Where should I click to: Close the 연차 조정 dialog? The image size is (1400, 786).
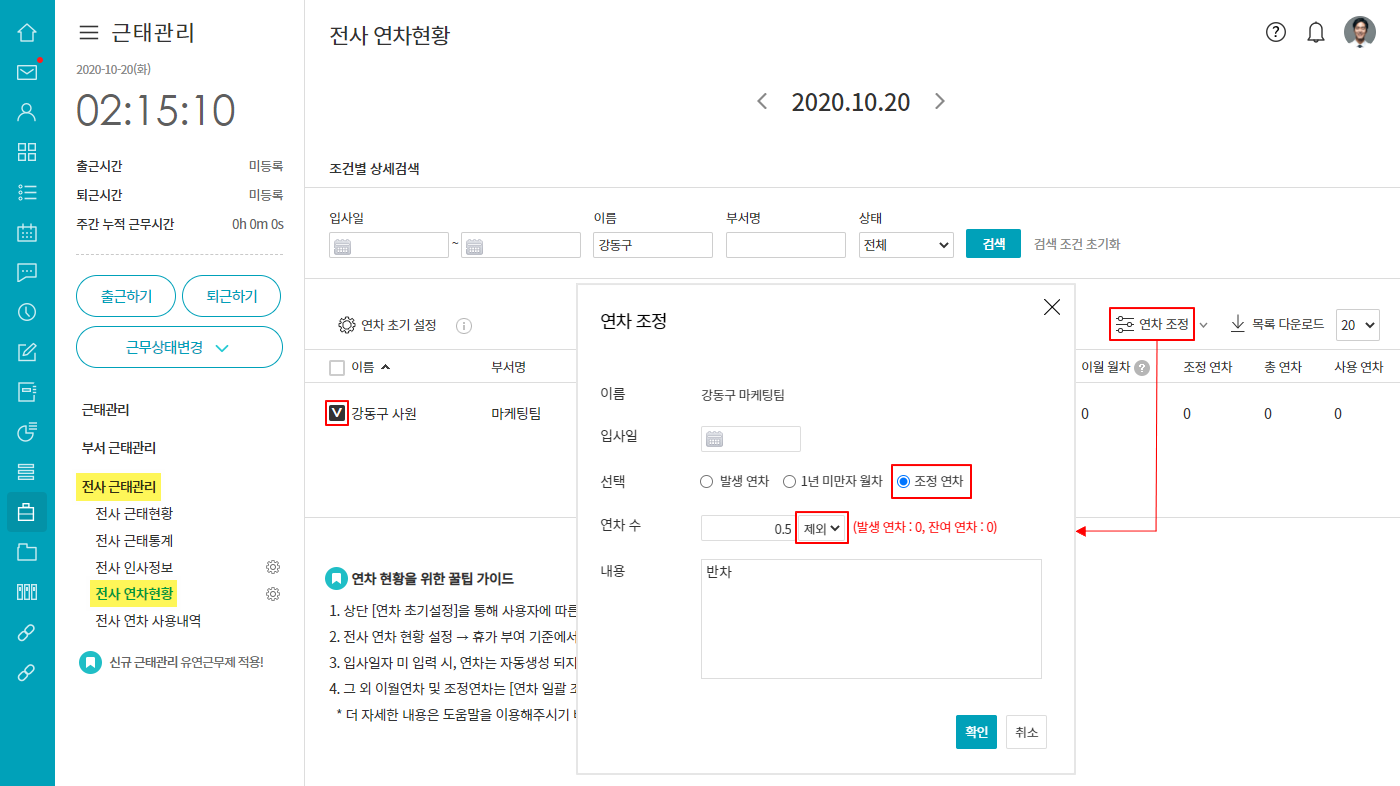(x=1052, y=308)
